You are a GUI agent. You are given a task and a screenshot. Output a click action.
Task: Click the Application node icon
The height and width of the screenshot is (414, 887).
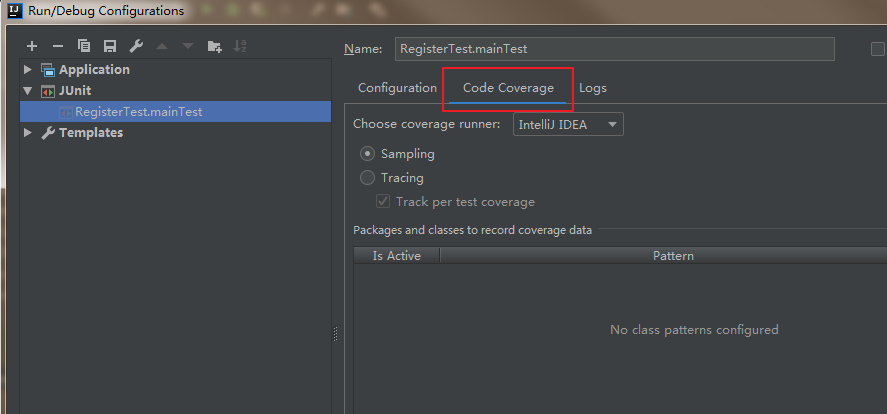[x=48, y=70]
